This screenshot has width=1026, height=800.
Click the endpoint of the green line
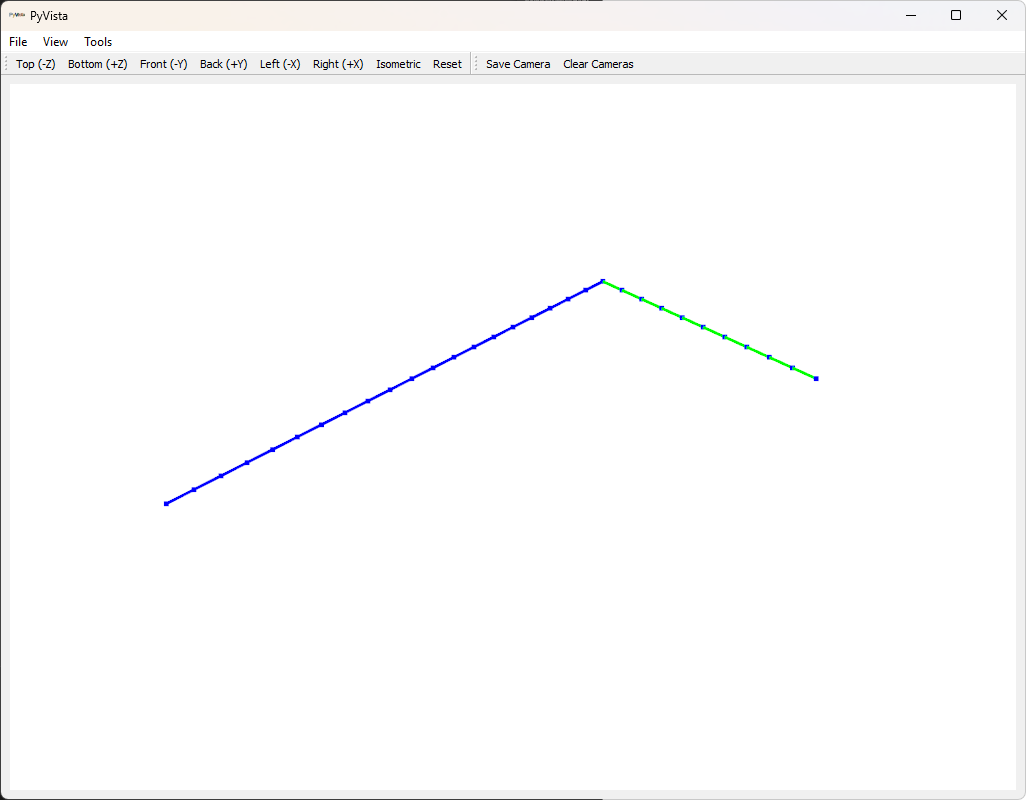pyautogui.click(x=815, y=378)
